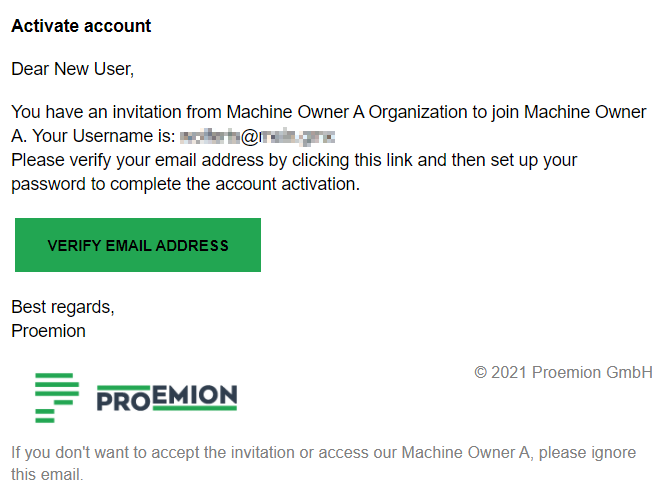Click the PROEMION wordmark in the logo
This screenshot has width=672, height=501.
pos(167,398)
